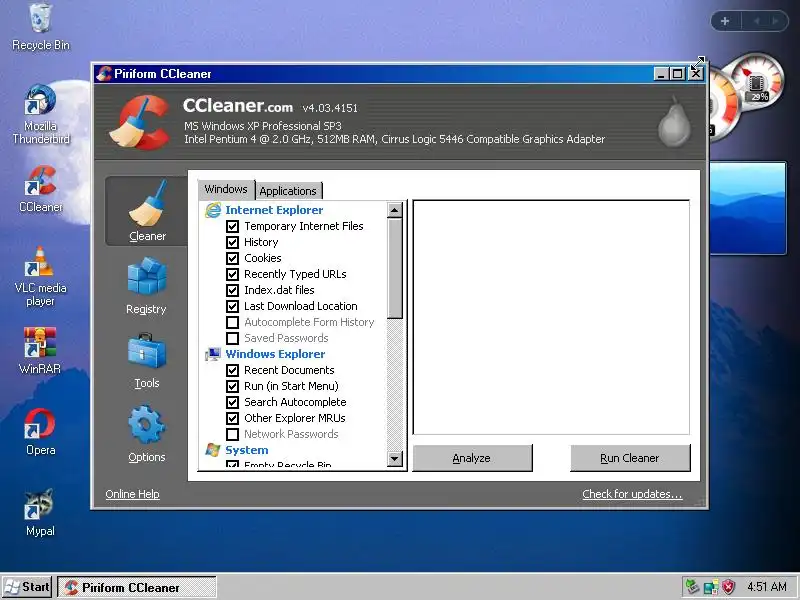This screenshot has height=600, width=800.
Task: Select Opera desktop shortcut
Action: click(x=41, y=432)
